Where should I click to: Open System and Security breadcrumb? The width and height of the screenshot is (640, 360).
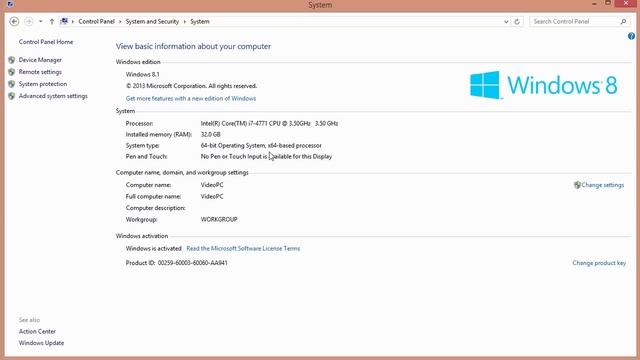pos(152,21)
